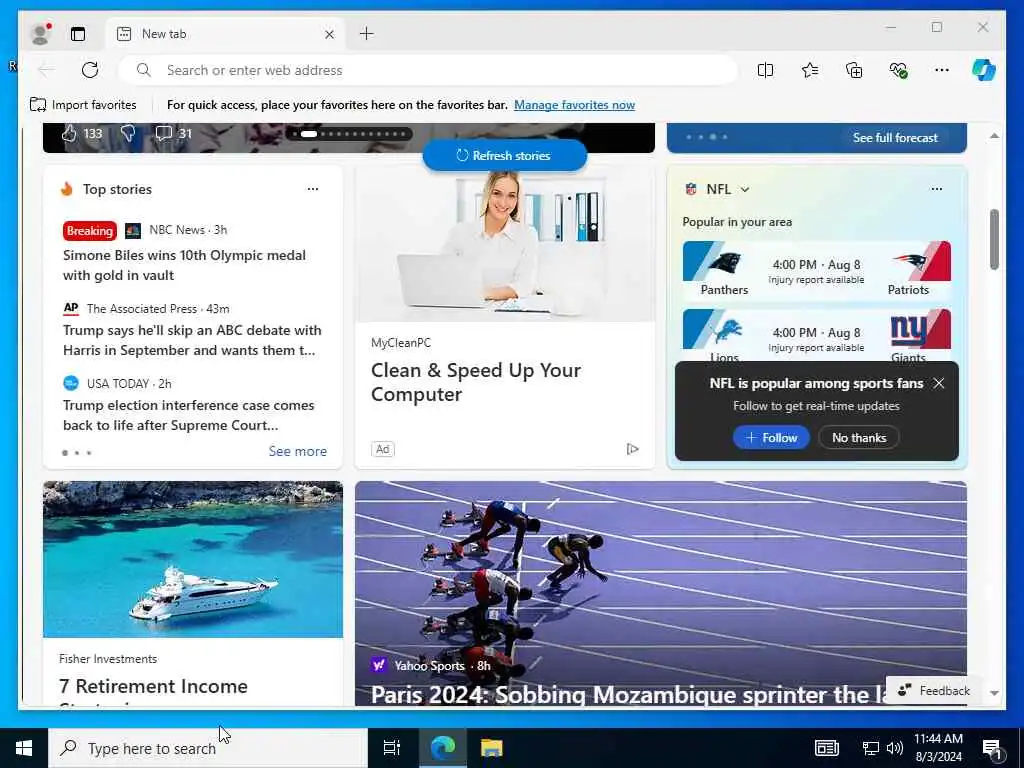
Task: Click the Refresh stories button
Action: (505, 155)
